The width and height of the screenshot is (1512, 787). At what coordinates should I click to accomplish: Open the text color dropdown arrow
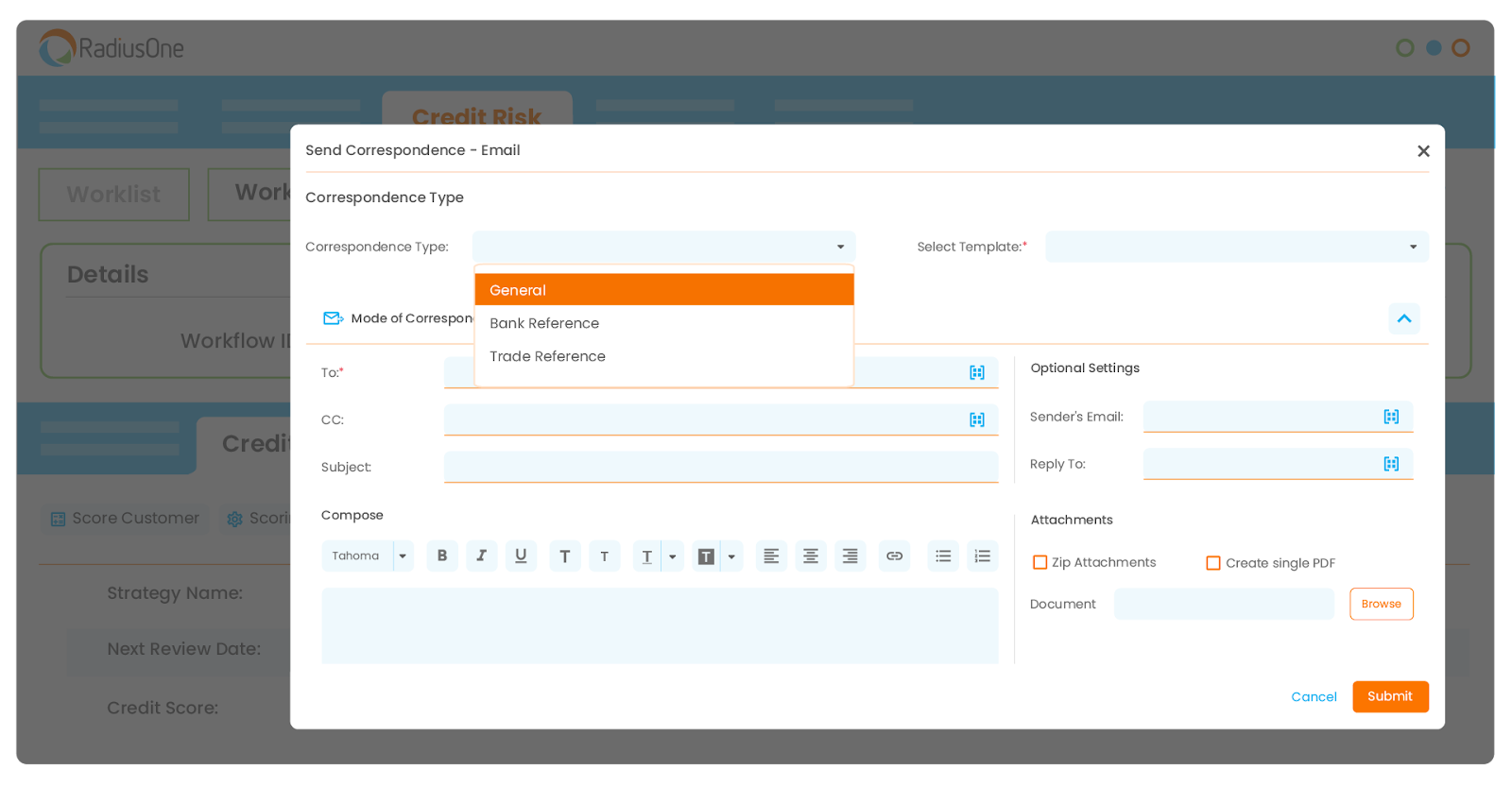673,556
